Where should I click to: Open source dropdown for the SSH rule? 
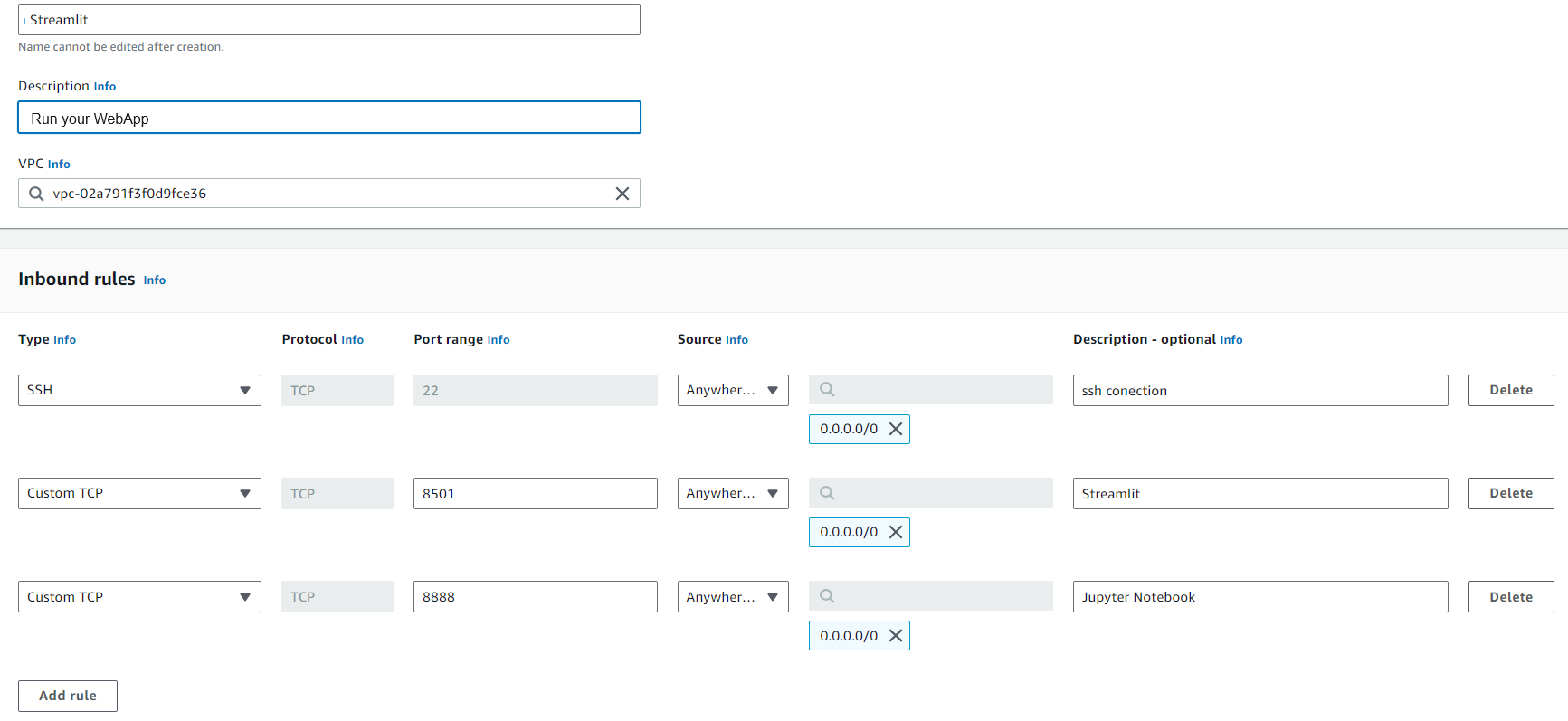(733, 390)
